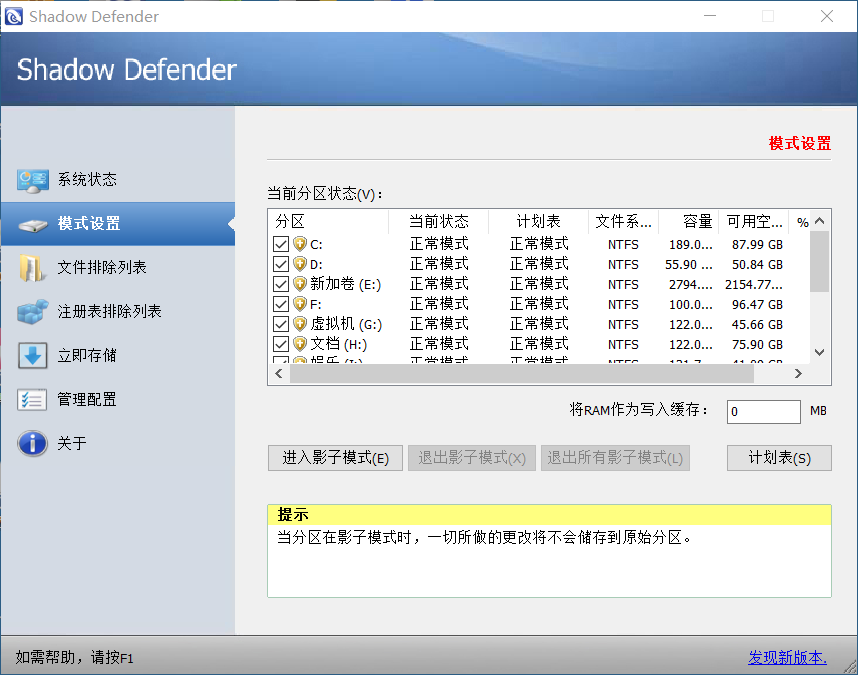Sort by the 计划表 column header

538,222
